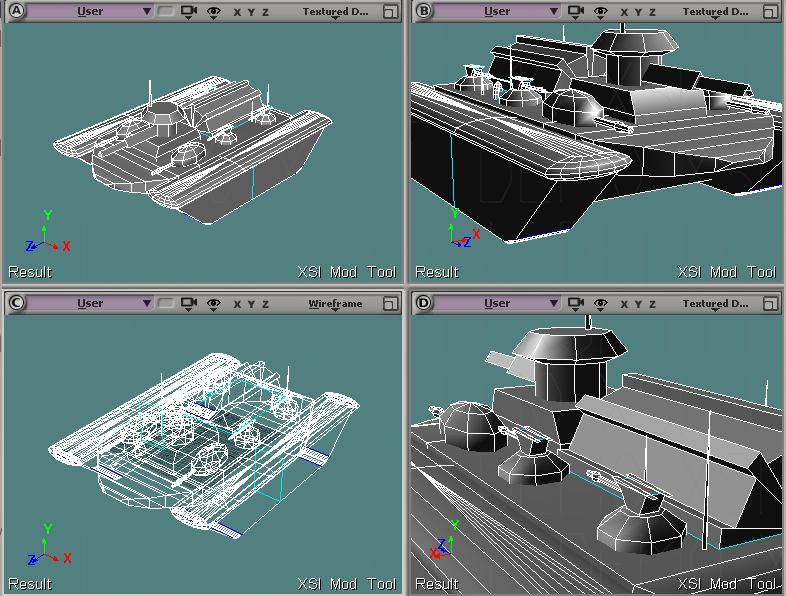This screenshot has height=596, width=786.
Task: Open the User views dropdown in viewport A
Action: 90,11
